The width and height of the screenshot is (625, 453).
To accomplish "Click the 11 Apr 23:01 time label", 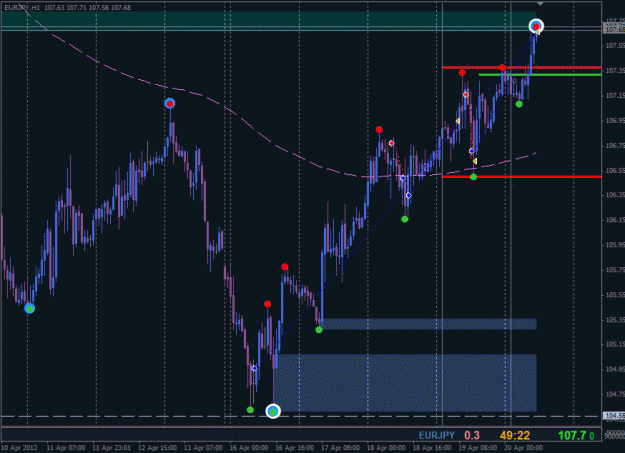I will [111, 448].
